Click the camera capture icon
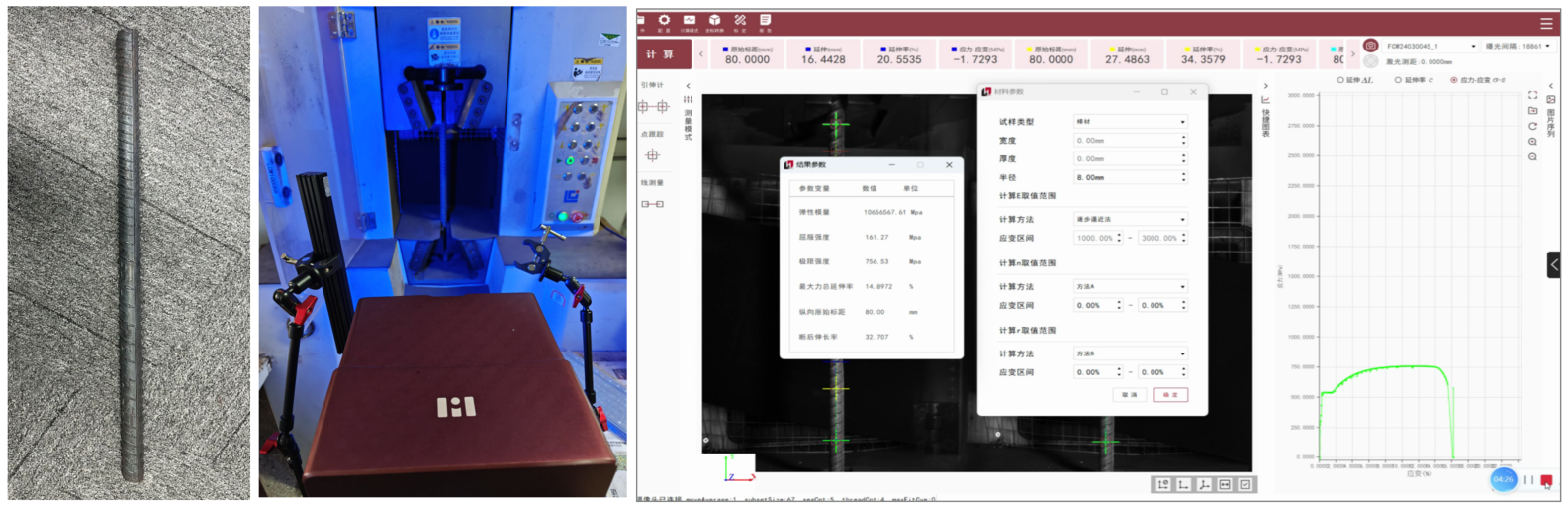The image size is (1568, 505). pos(1370,46)
